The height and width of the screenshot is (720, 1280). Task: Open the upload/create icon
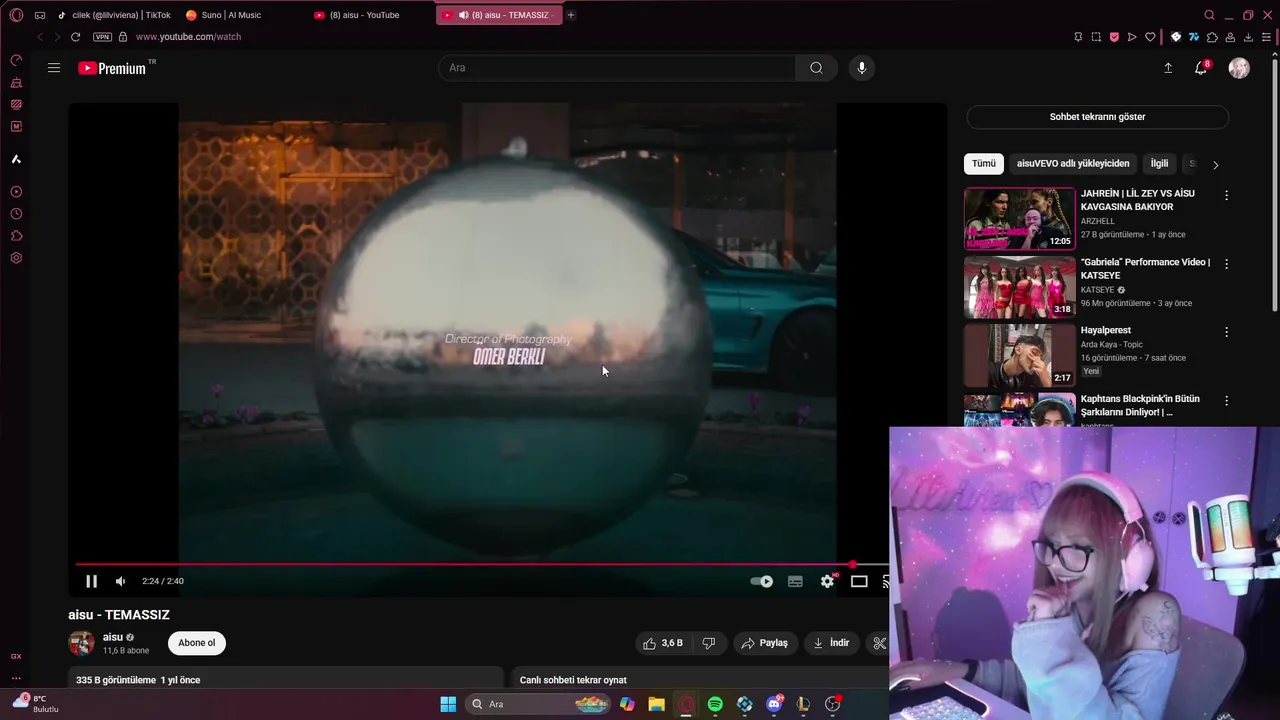click(1168, 68)
